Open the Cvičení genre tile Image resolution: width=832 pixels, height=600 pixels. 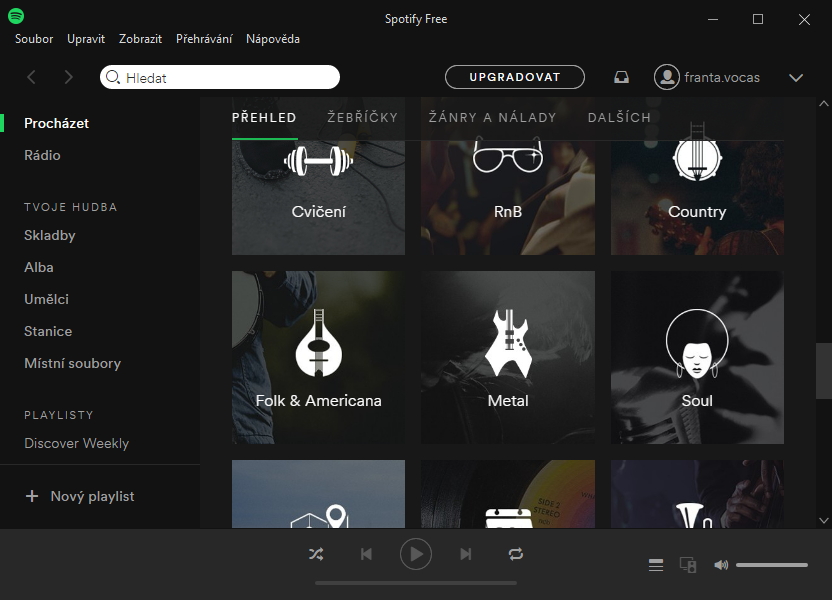tap(318, 197)
